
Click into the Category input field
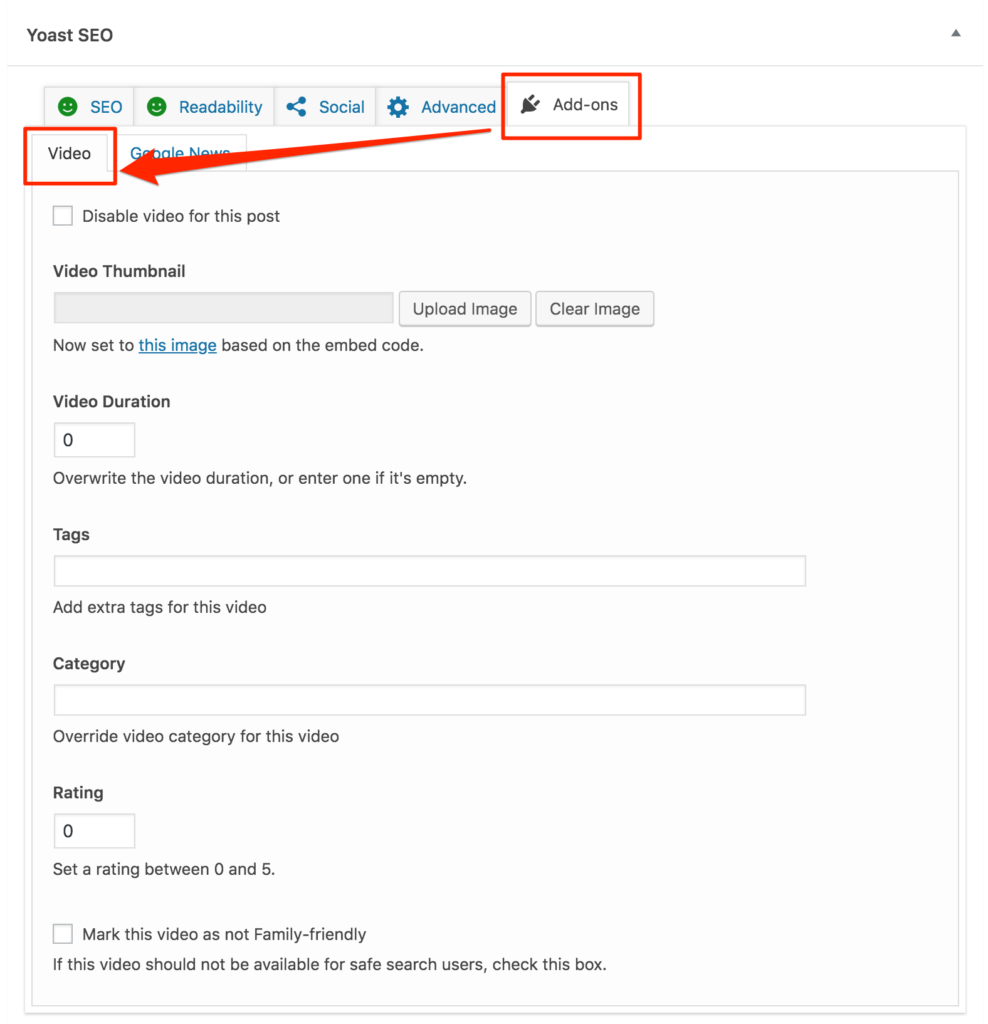coord(430,700)
